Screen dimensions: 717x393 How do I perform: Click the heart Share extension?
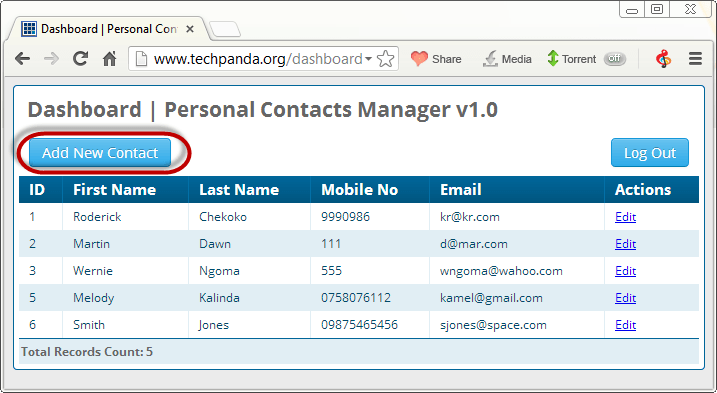click(x=436, y=59)
